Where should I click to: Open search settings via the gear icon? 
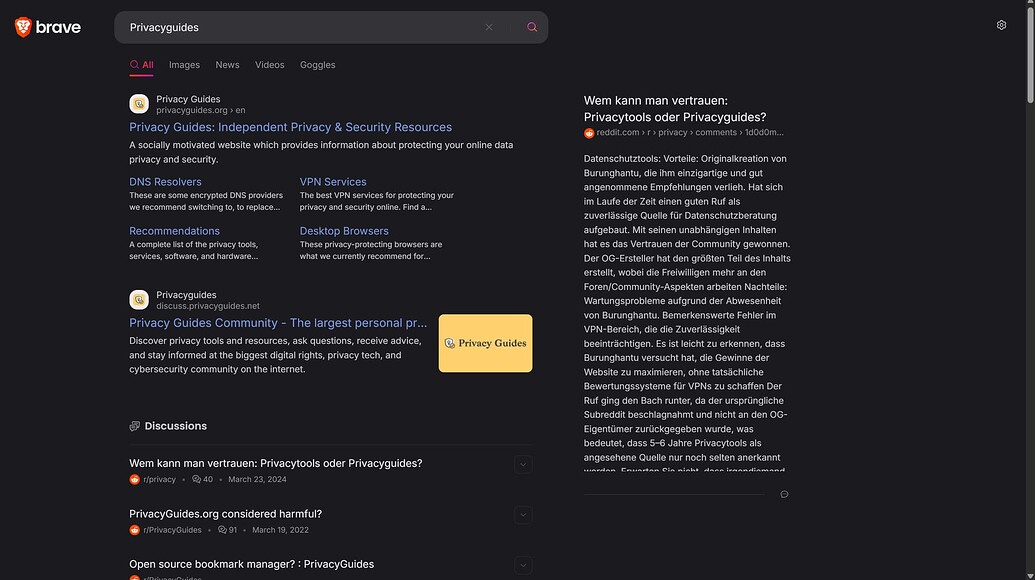tap(1000, 23)
